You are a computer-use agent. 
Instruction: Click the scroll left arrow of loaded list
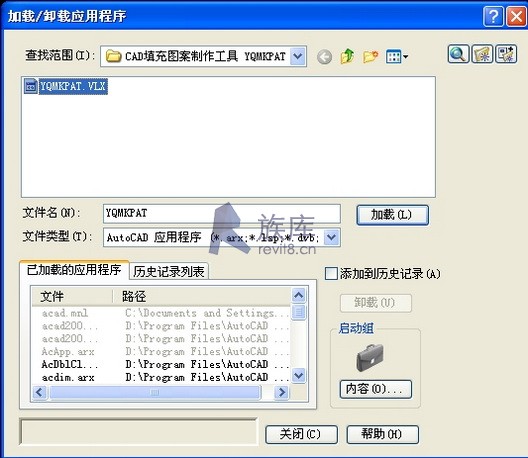click(x=40, y=392)
